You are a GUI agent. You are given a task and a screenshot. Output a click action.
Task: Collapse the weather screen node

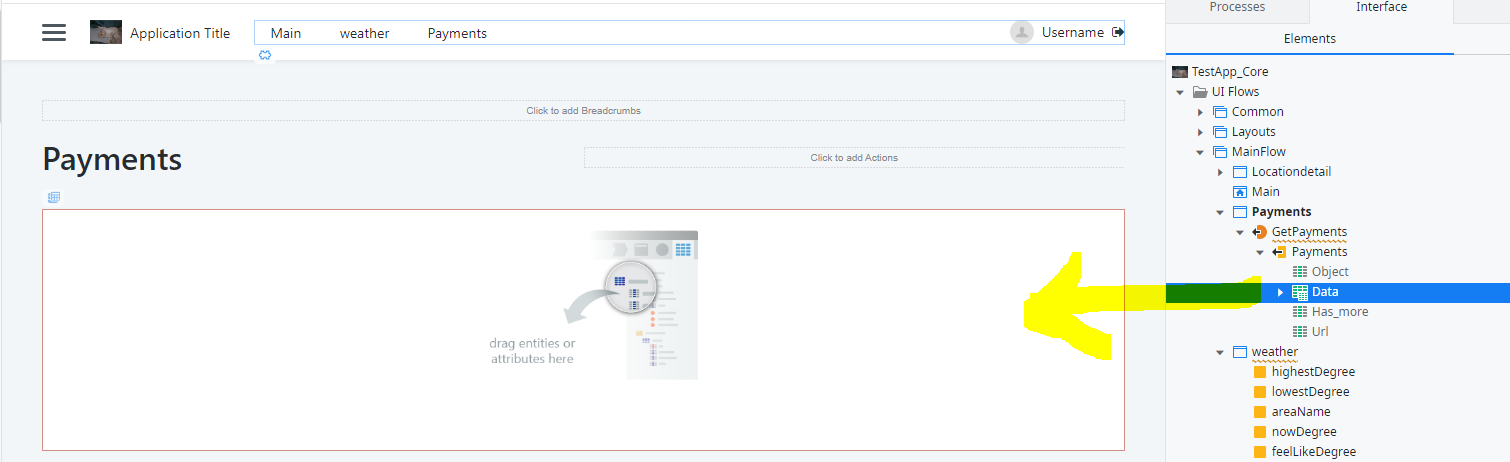pos(1221,352)
